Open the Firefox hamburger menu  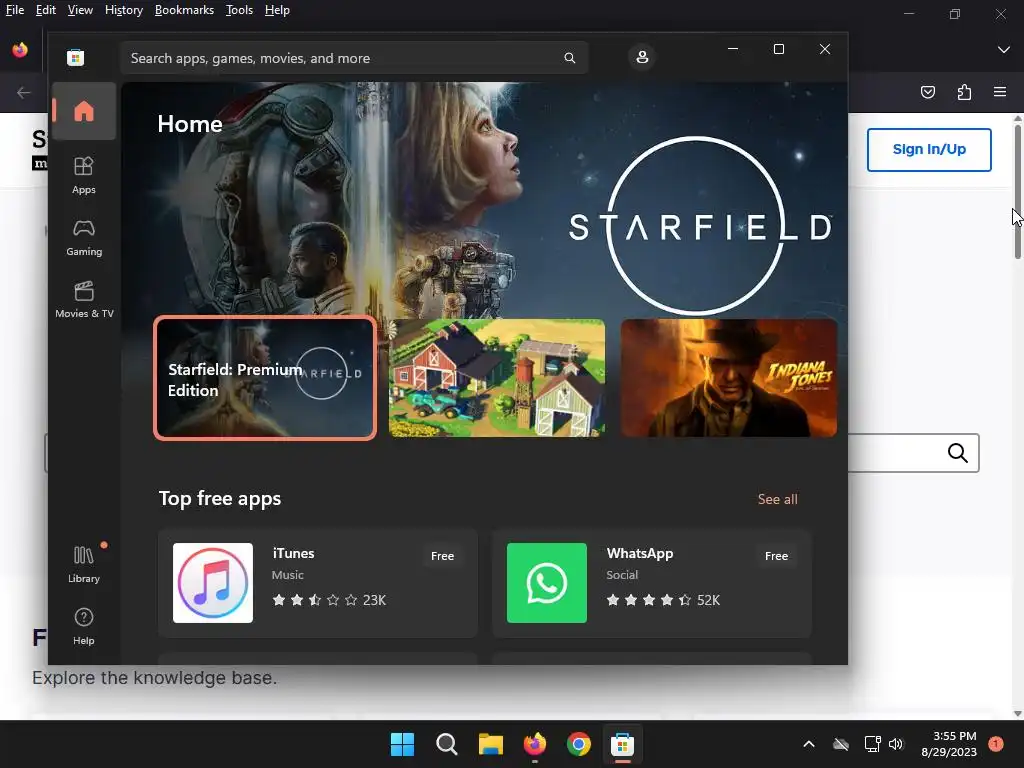coord(1000,92)
